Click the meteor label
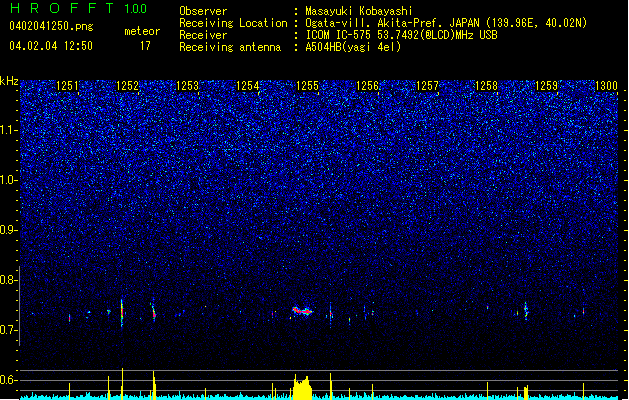The image size is (629, 400). click(142, 31)
